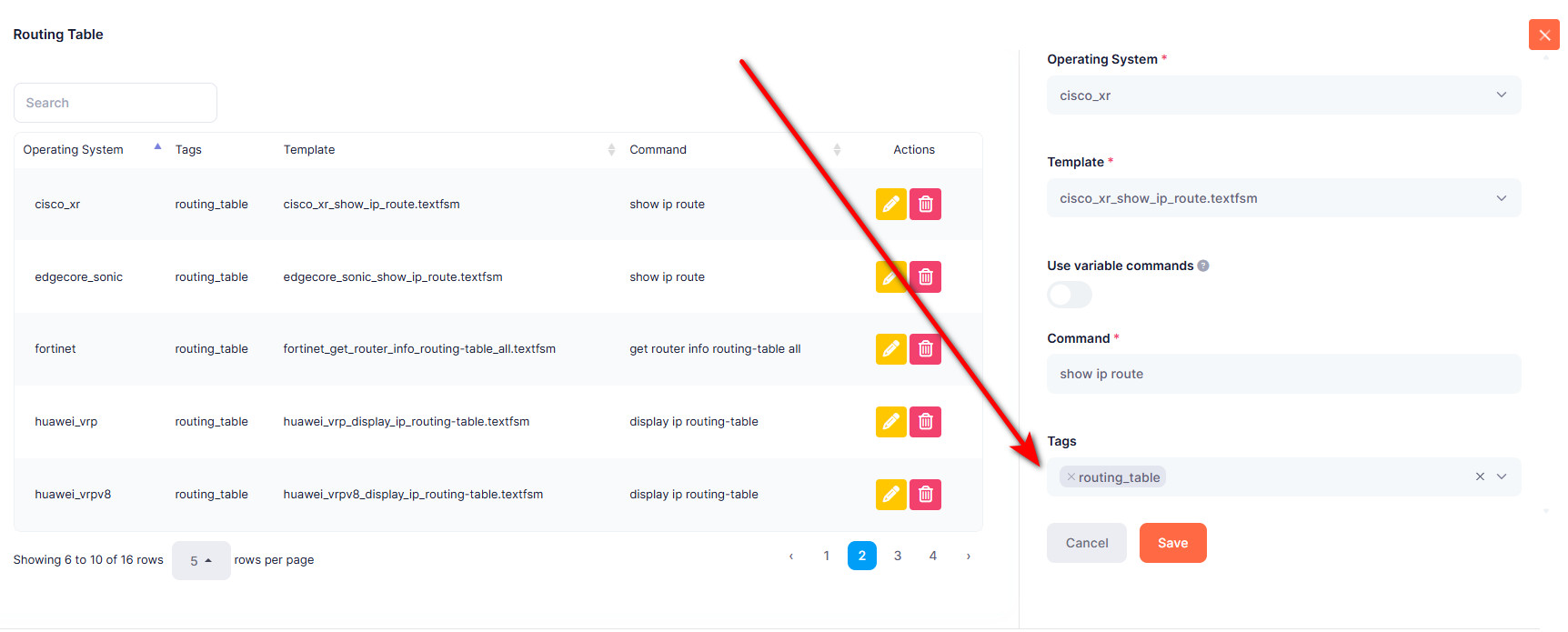Go to page 3 of results
The width and height of the screenshot is (1568, 632).
pos(897,555)
